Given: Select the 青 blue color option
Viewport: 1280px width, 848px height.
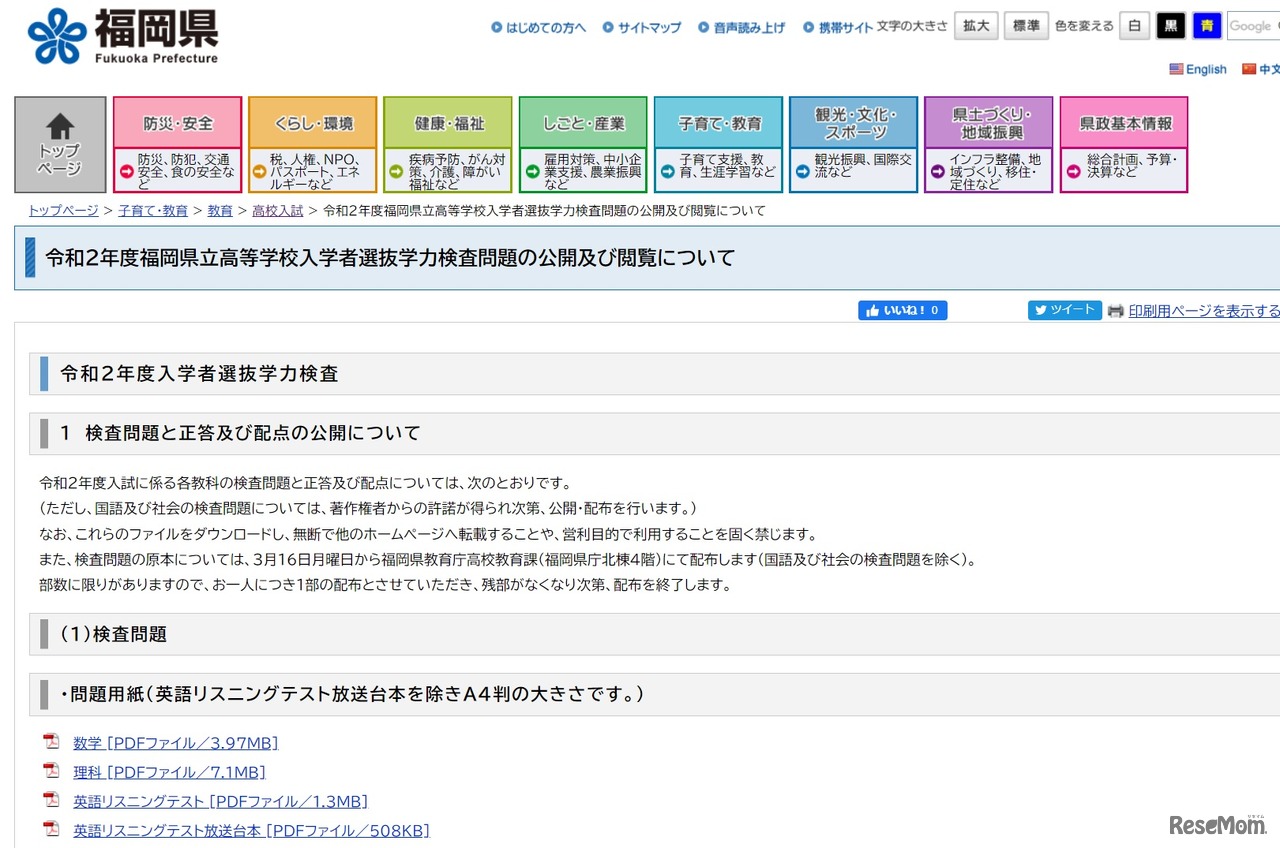Looking at the screenshot, I should 1207,26.
